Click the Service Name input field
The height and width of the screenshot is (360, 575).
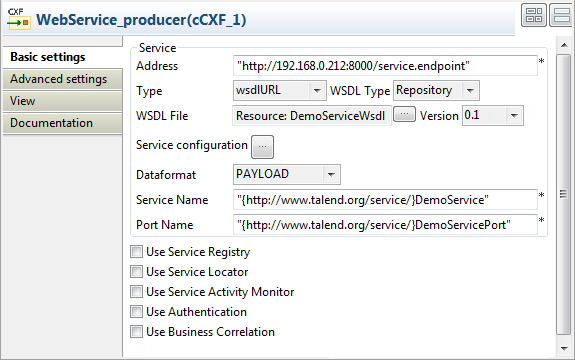385,200
